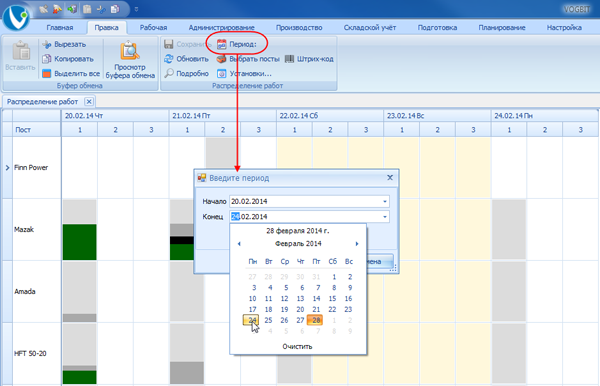Click Выбрать посты button

coord(248,59)
